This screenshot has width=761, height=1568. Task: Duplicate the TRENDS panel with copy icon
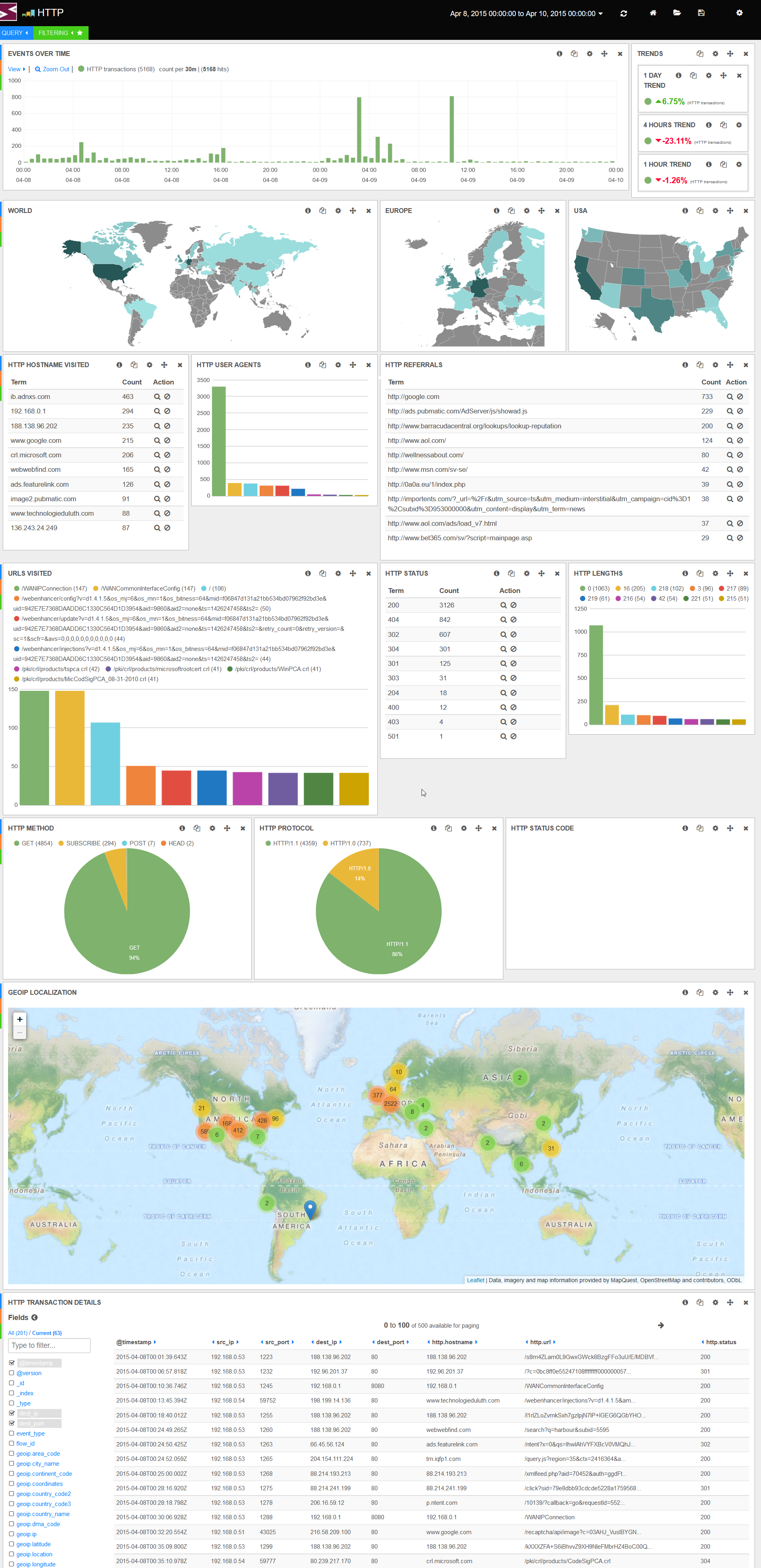(699, 54)
